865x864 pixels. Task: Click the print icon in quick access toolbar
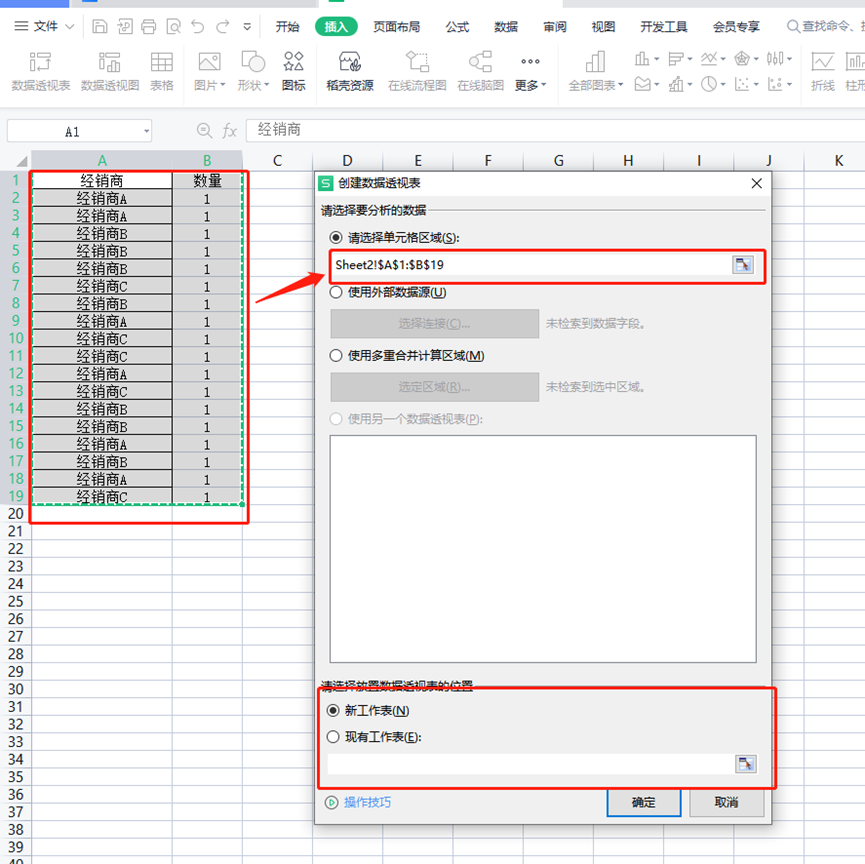tap(148, 26)
